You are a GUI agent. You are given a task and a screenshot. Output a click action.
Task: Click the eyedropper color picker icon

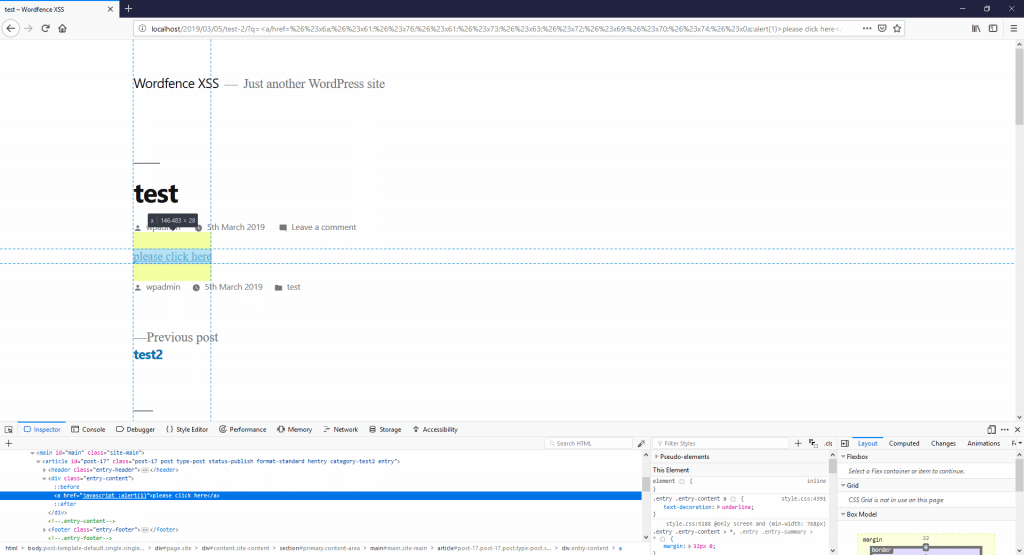click(641, 443)
